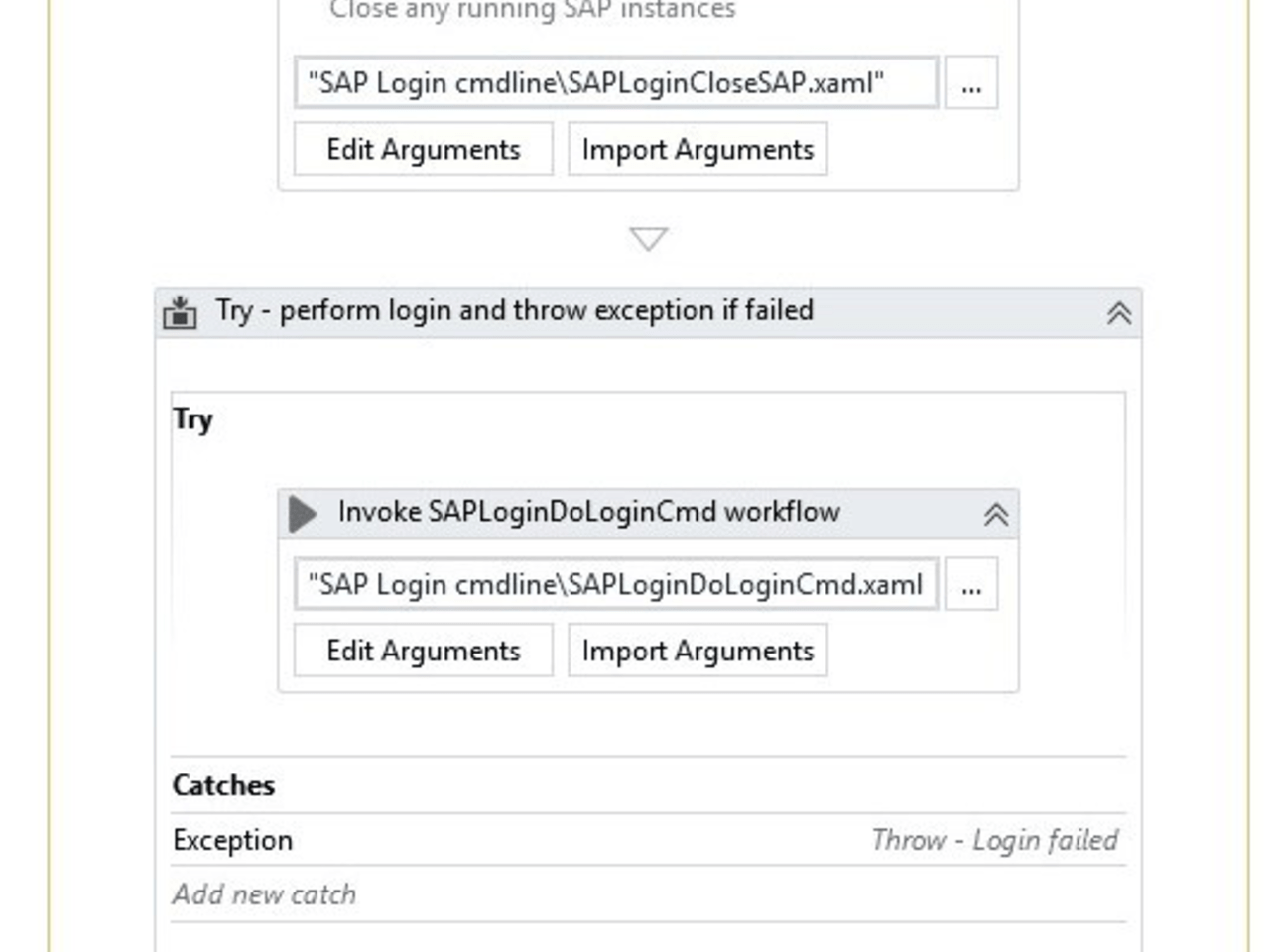Image resolution: width=1270 pixels, height=952 pixels.
Task: Edit Arguments for SAPLoginDoLoginCmd workflow
Action: point(424,651)
